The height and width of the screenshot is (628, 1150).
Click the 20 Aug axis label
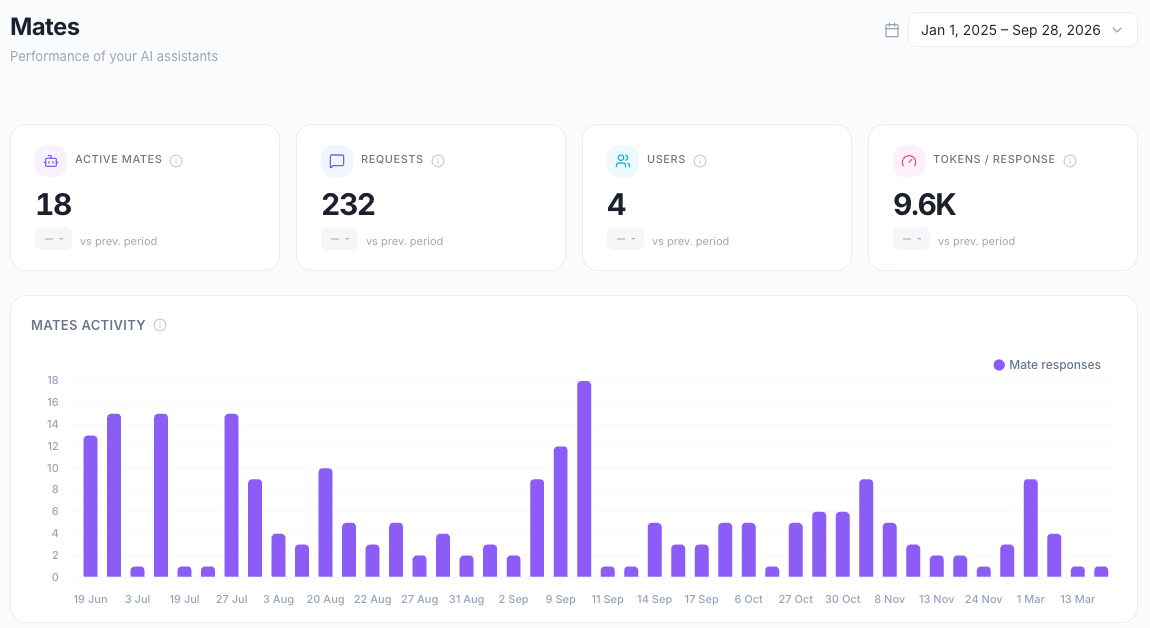326,599
